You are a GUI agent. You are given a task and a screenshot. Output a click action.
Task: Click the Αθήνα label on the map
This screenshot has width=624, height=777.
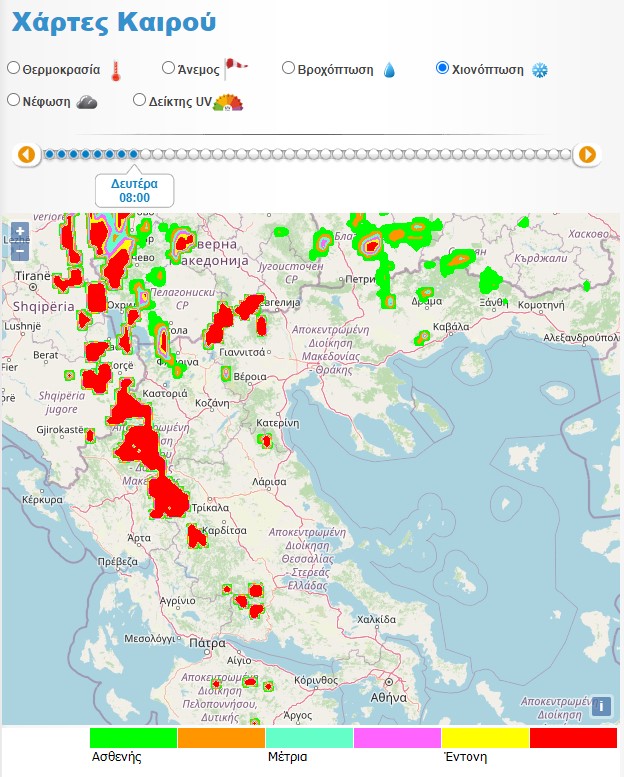(389, 697)
